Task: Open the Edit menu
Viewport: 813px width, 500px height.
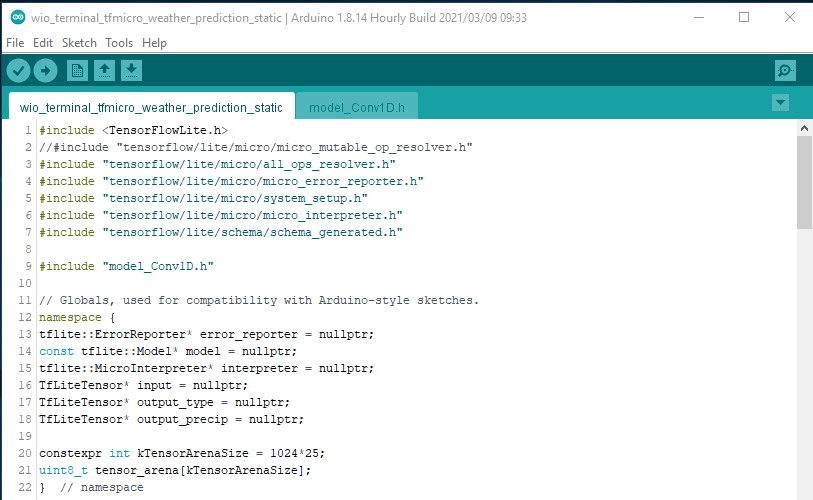Action: 43,43
